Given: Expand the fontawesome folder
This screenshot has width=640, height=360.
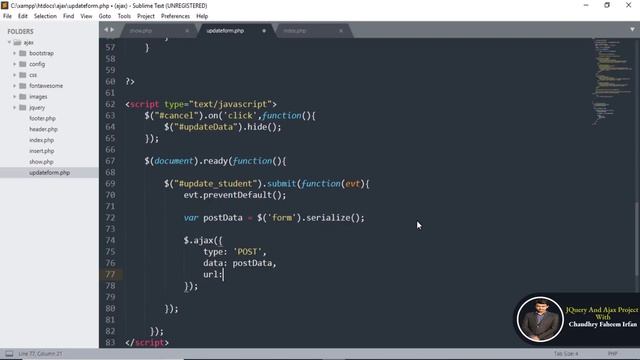Looking at the screenshot, I should [14, 86].
